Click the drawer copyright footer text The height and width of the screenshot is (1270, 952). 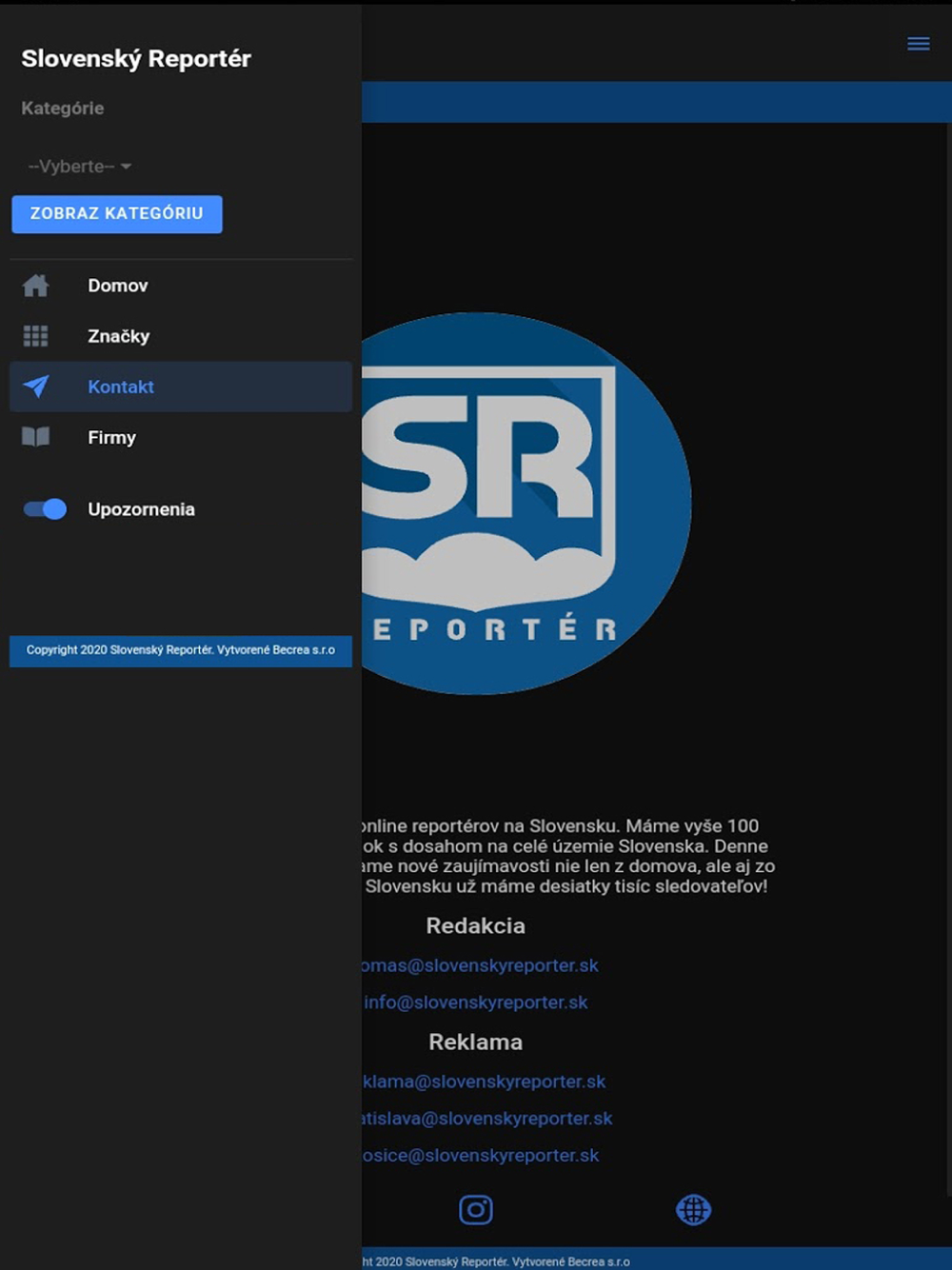181,650
